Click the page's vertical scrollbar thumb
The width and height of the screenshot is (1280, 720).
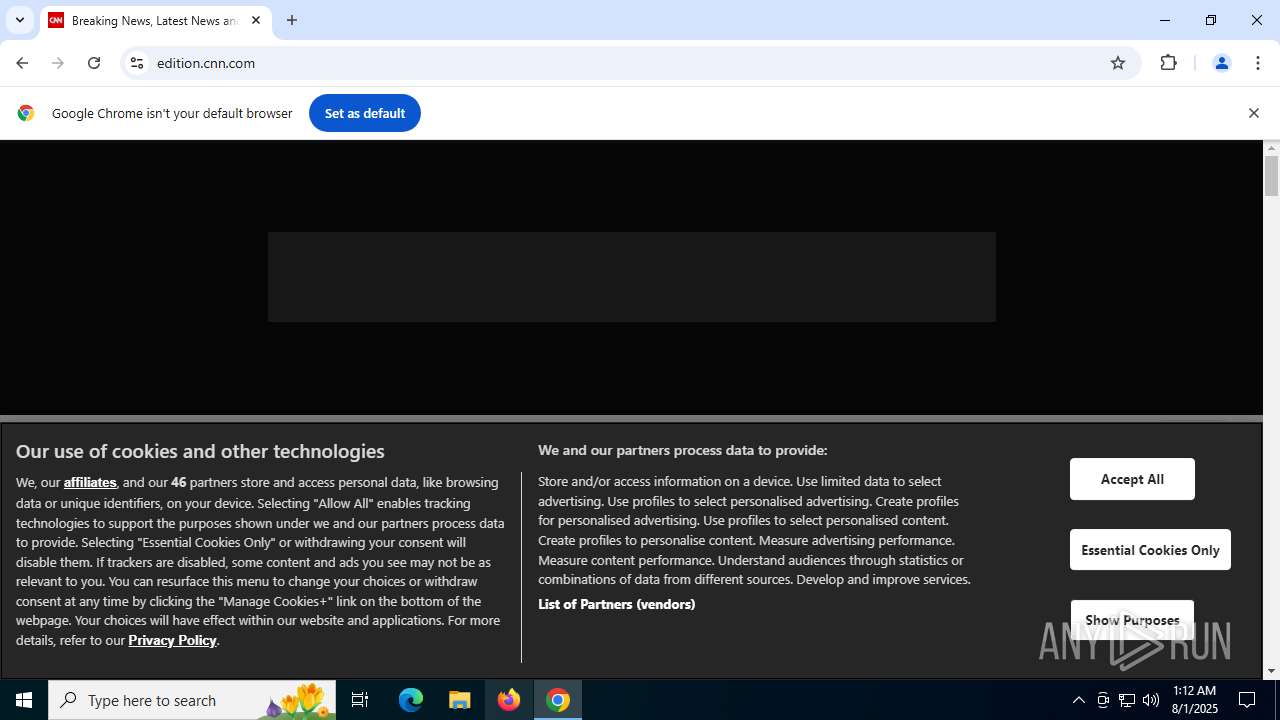coord(1271,176)
